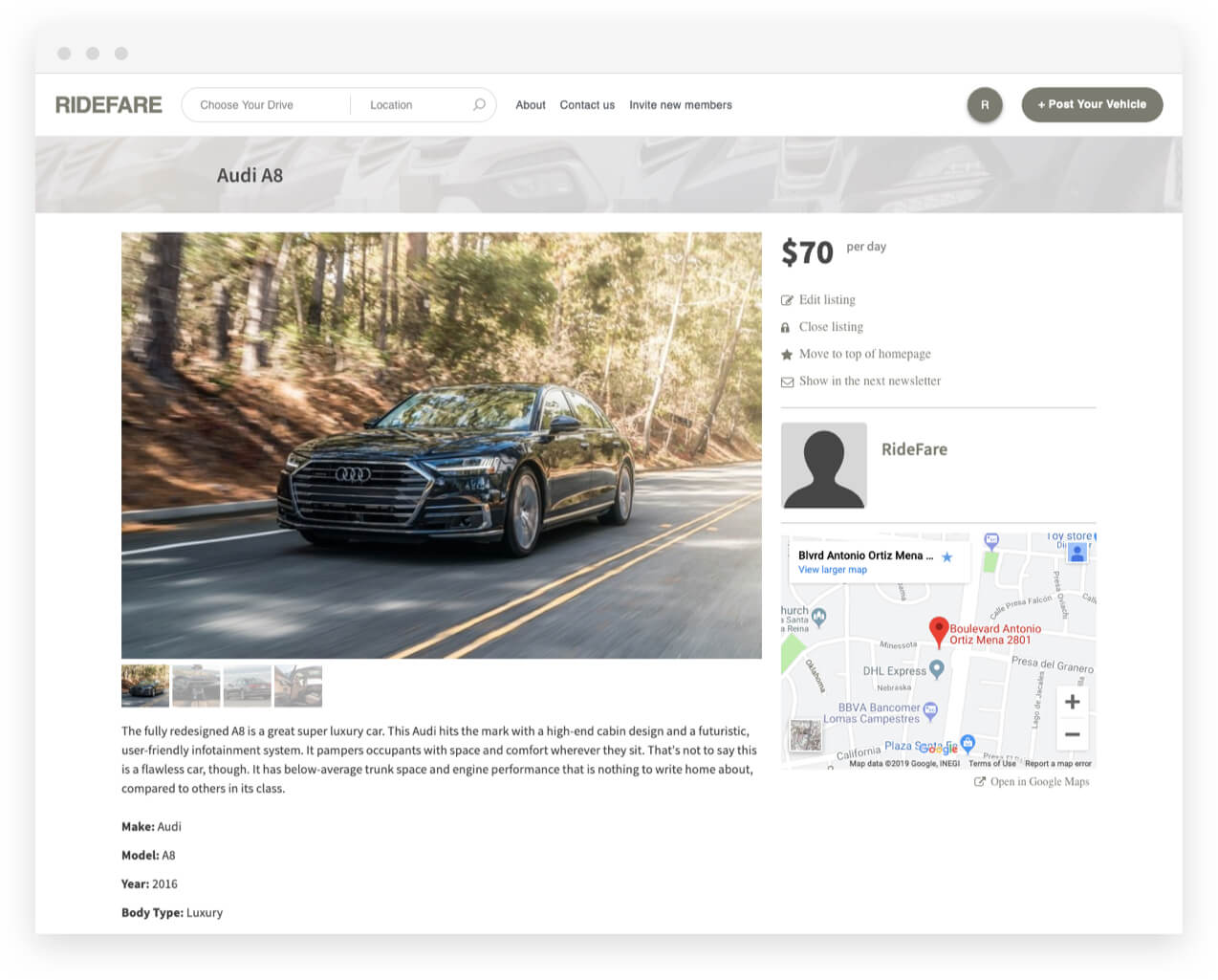
Task: Select the second car photo thumbnail
Action: pos(196,686)
